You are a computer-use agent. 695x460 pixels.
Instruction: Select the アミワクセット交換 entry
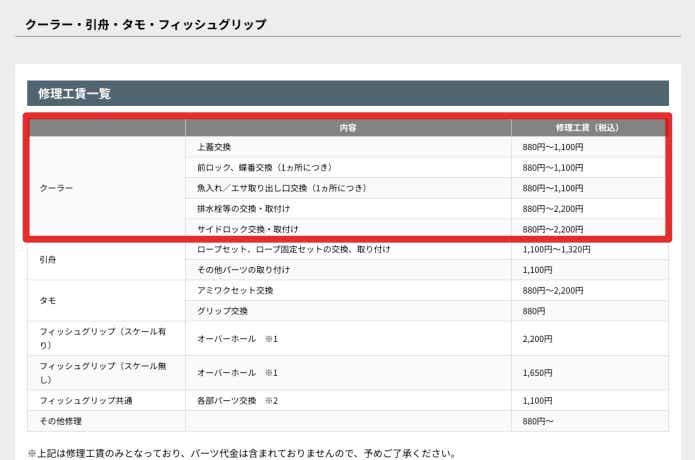point(235,290)
